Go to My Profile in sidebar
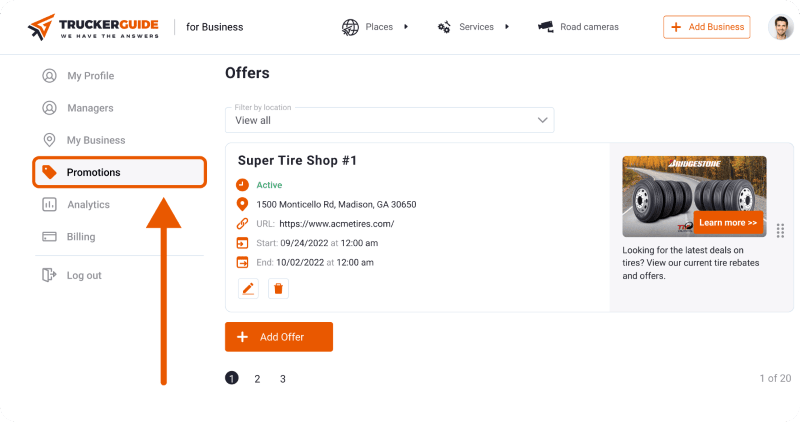The height and width of the screenshot is (422, 800). pos(90,76)
